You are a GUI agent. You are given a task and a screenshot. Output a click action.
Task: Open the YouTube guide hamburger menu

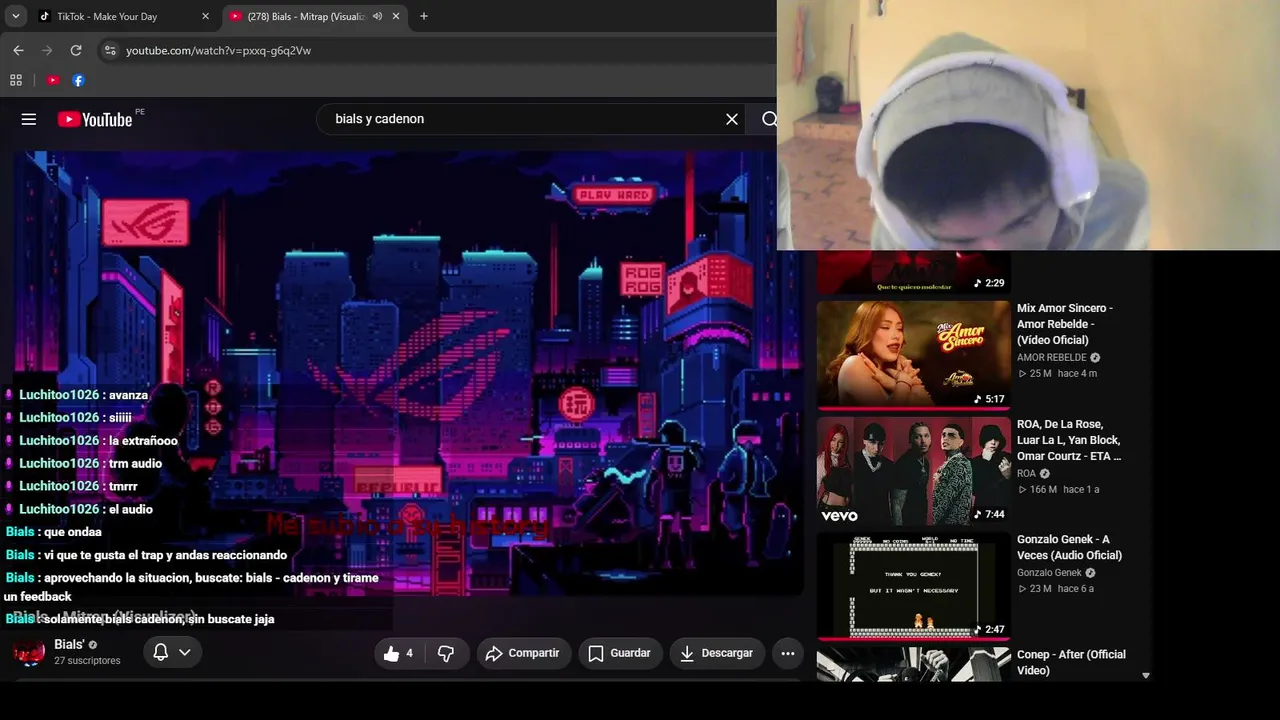[x=29, y=119]
